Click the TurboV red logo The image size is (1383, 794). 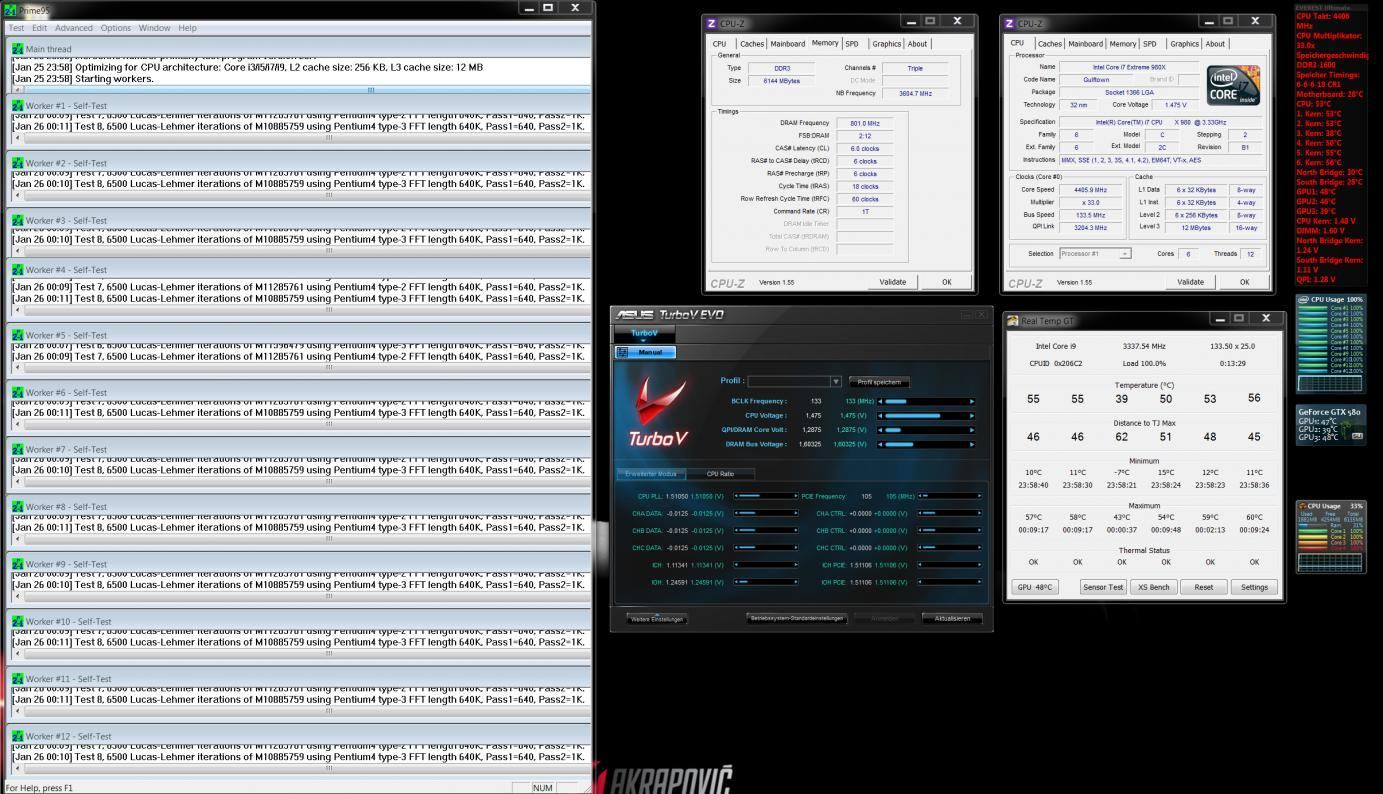pyautogui.click(x=657, y=411)
